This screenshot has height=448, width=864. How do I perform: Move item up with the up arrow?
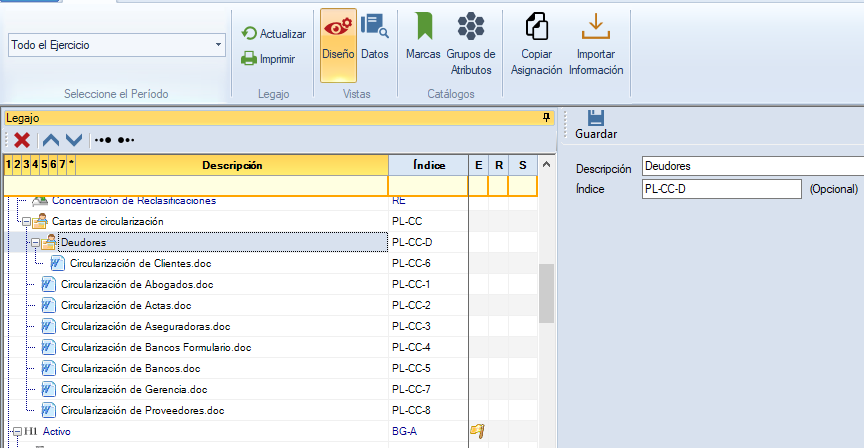point(50,140)
